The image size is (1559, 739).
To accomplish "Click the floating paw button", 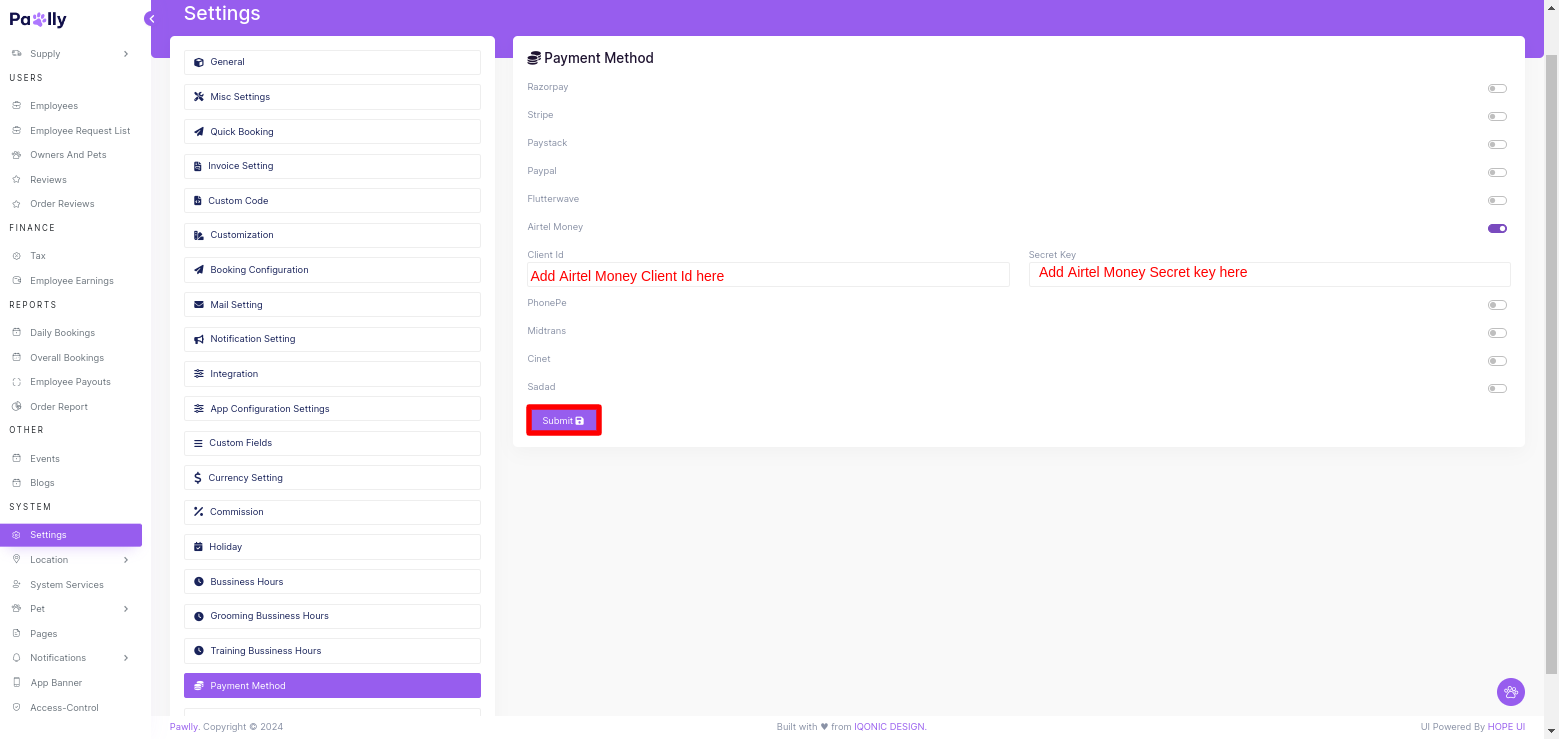I will 1510,691.
